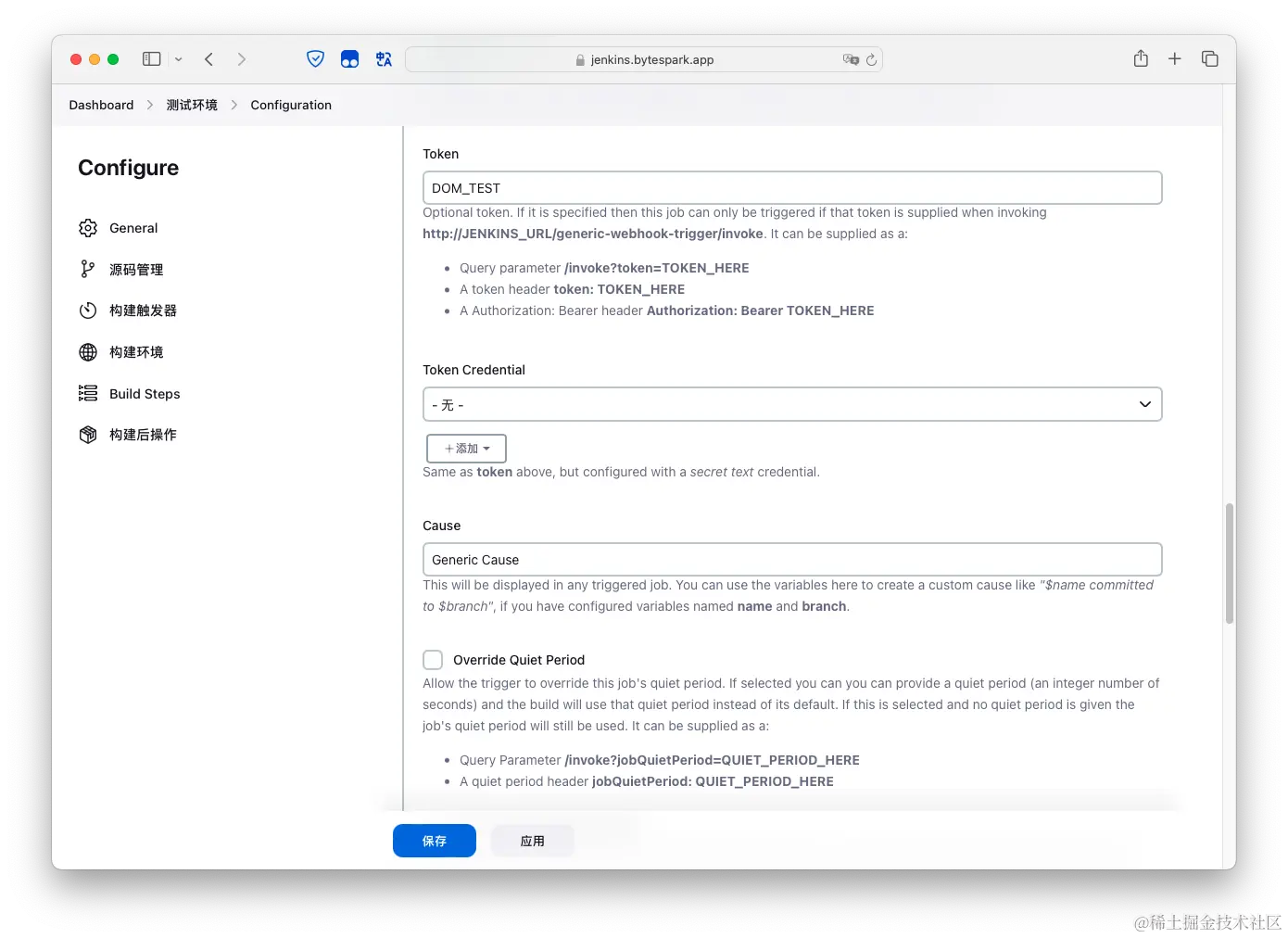Click the Token field with DOM_TEST

pyautogui.click(x=792, y=188)
